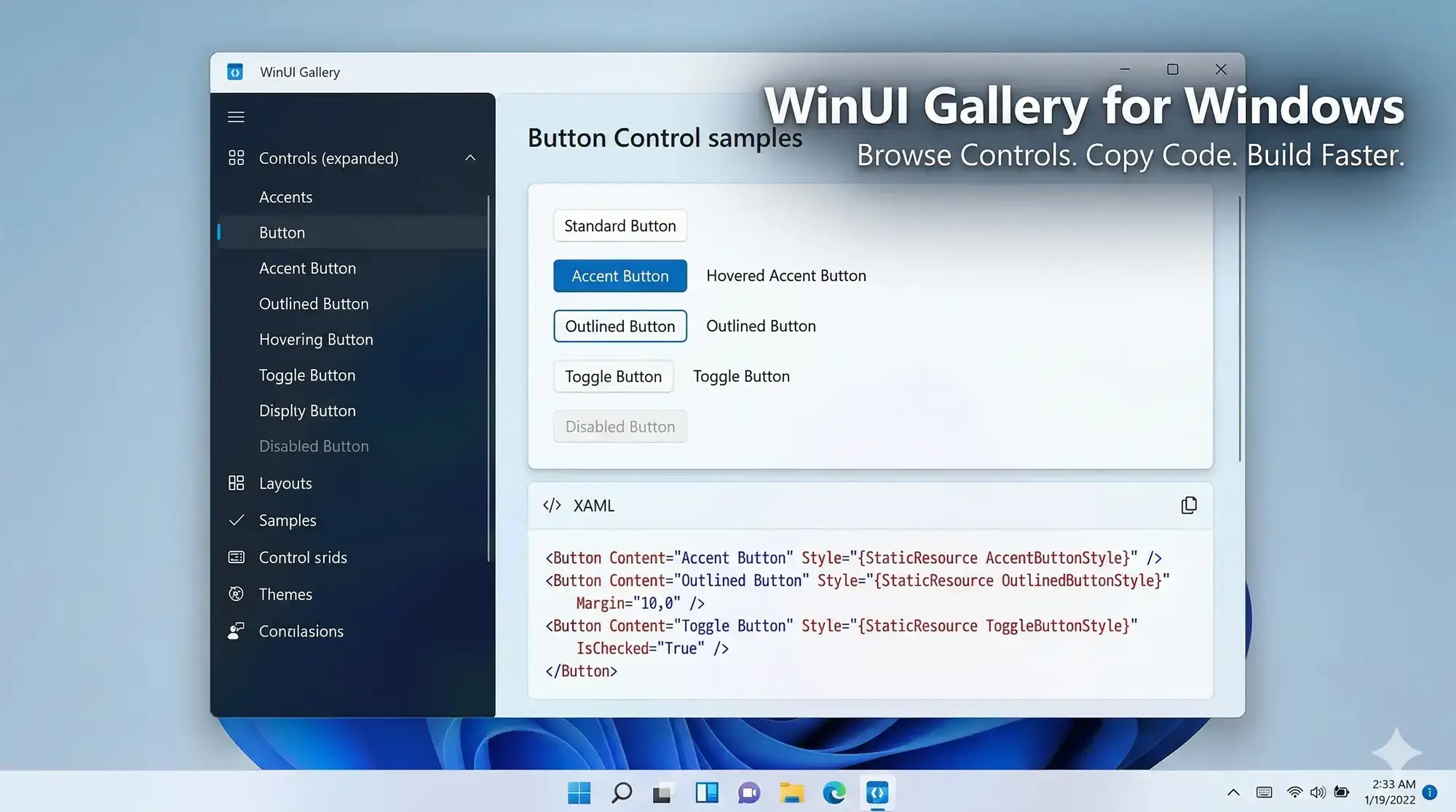Copy the XAML code snippet
This screenshot has width=1456, height=812.
pos(1188,504)
